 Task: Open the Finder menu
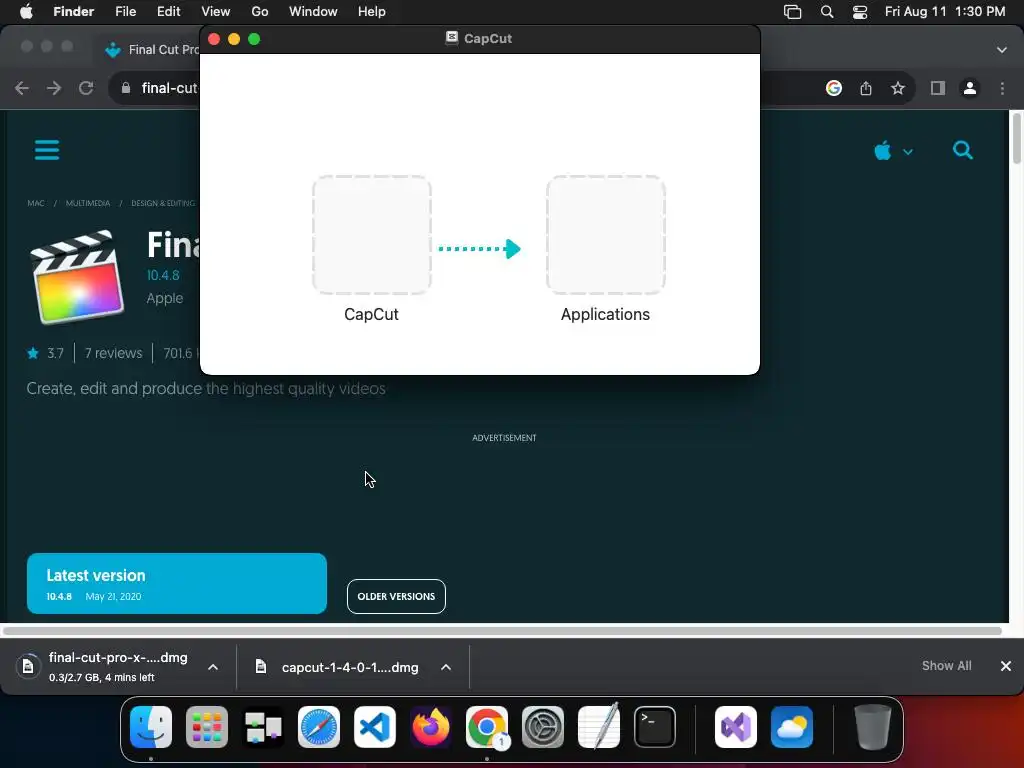(74, 12)
